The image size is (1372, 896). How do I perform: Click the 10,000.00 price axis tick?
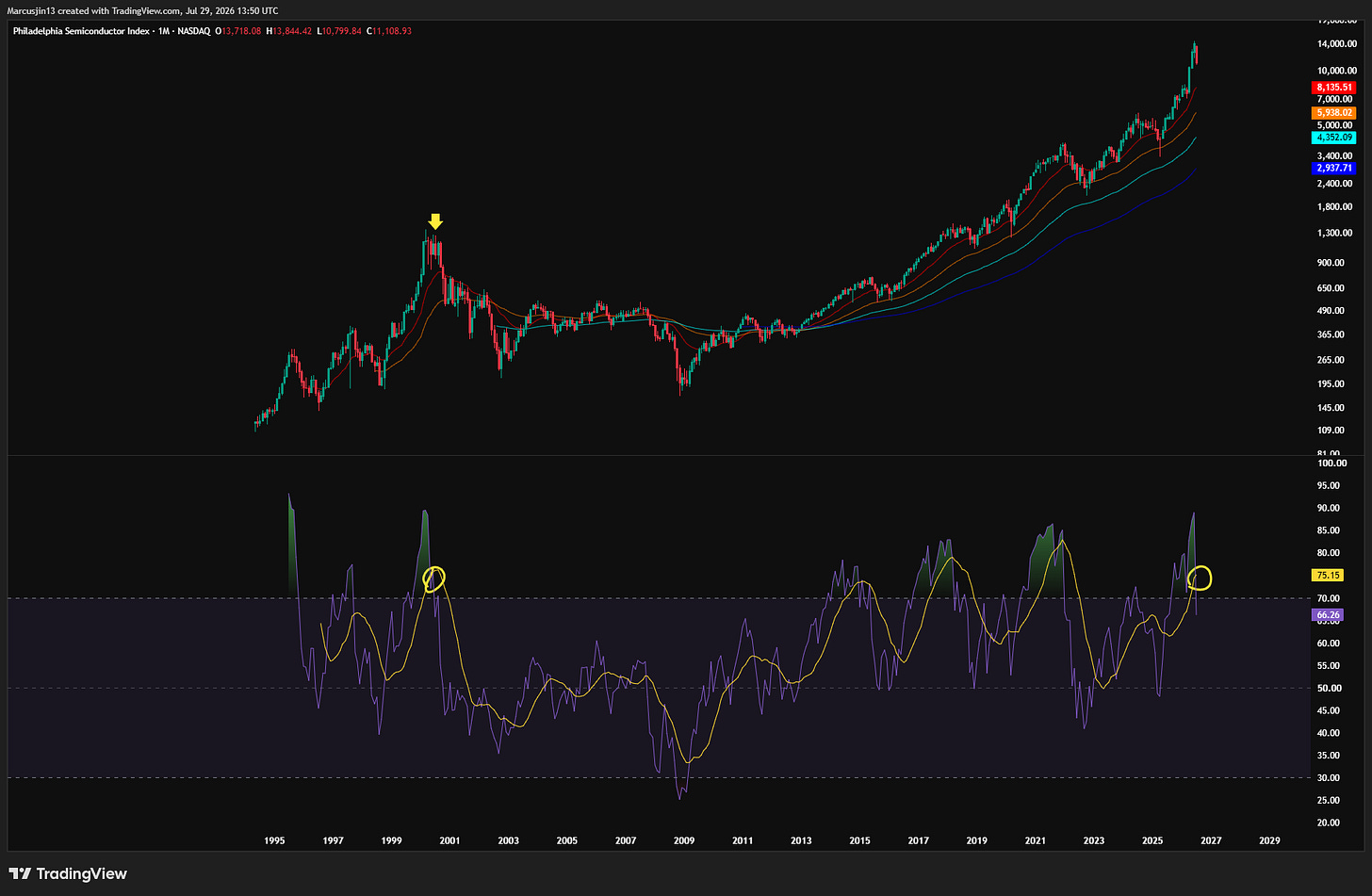(x=1337, y=71)
